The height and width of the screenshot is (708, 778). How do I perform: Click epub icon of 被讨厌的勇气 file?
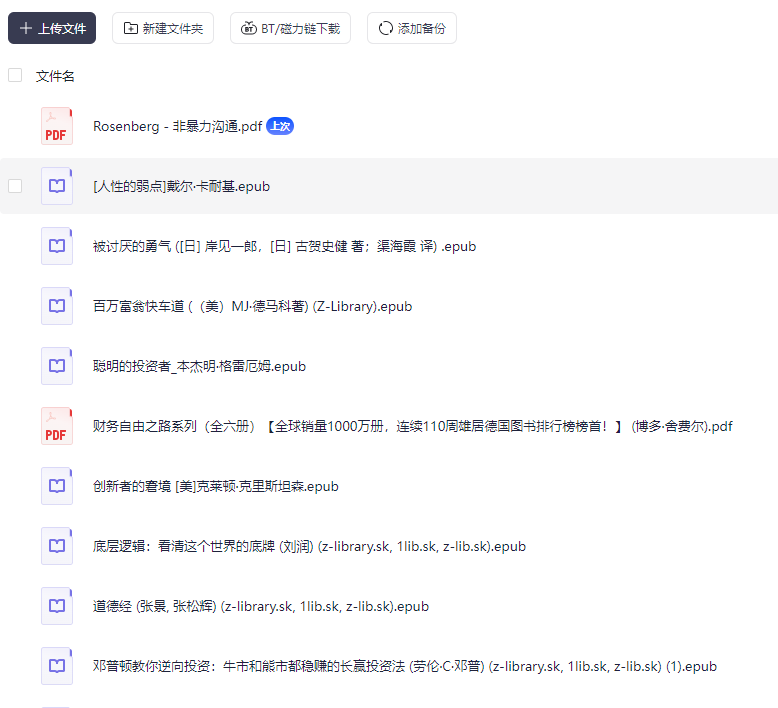click(57, 246)
